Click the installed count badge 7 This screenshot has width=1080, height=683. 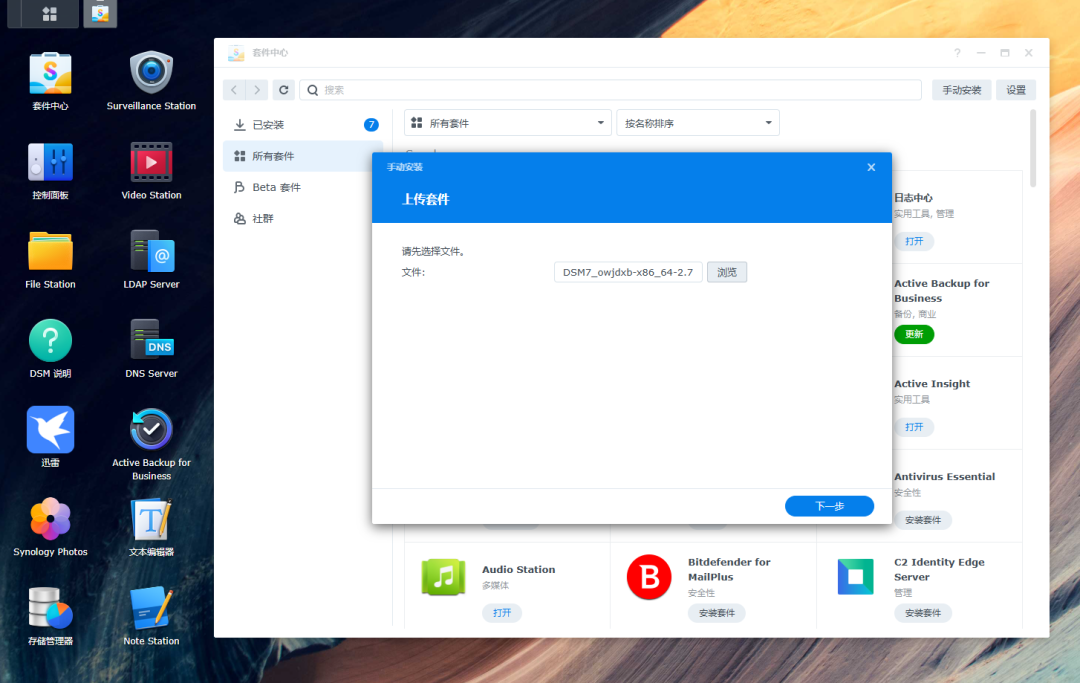(371, 125)
